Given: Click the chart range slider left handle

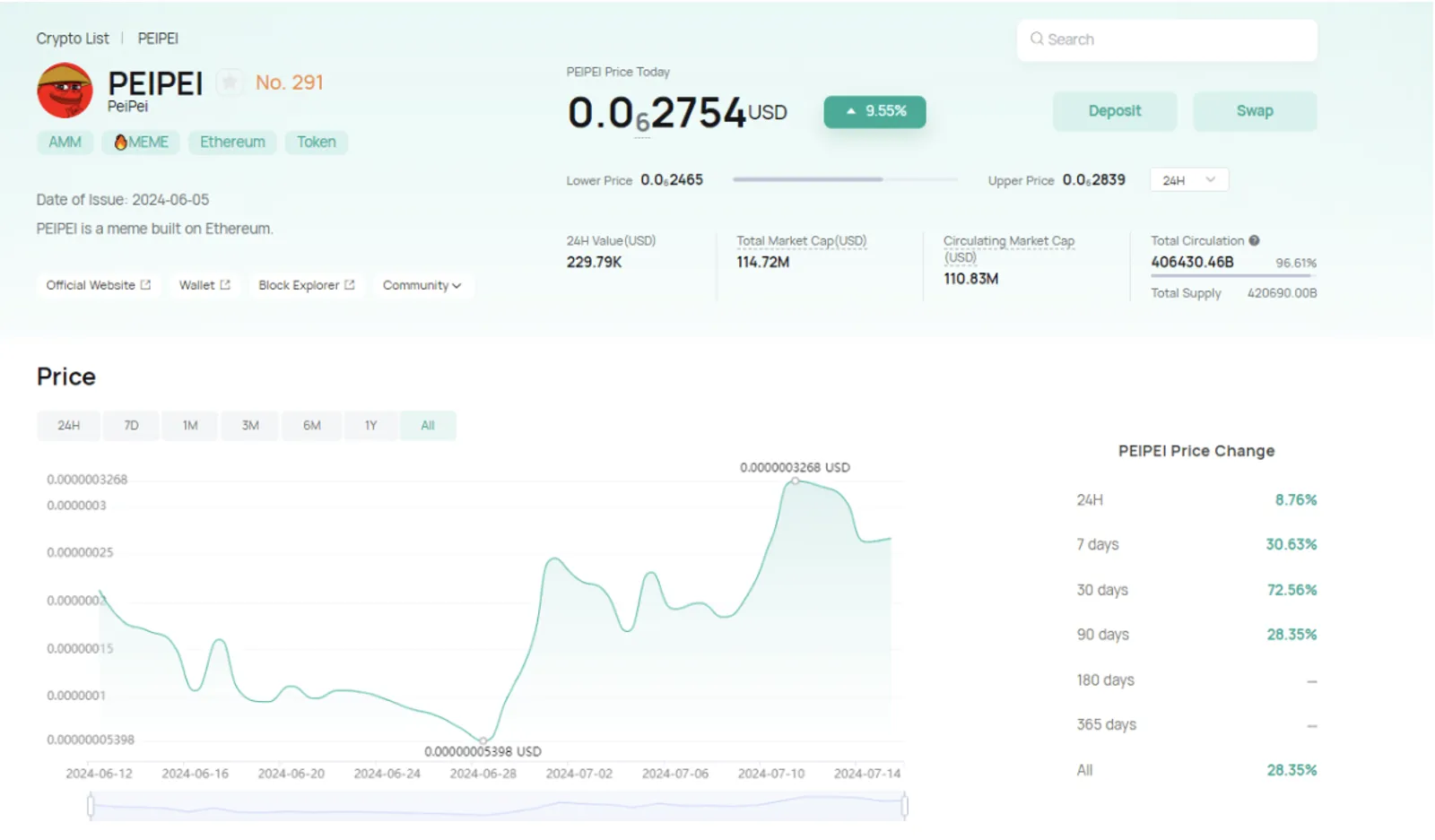Looking at the screenshot, I should click(91, 806).
